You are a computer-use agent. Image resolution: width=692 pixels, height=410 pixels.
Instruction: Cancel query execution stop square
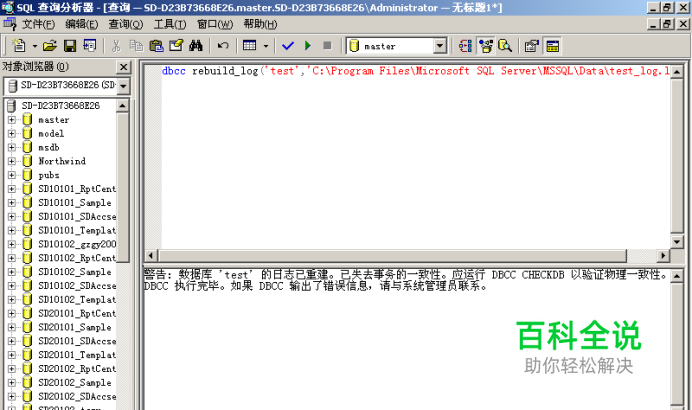[327, 45]
